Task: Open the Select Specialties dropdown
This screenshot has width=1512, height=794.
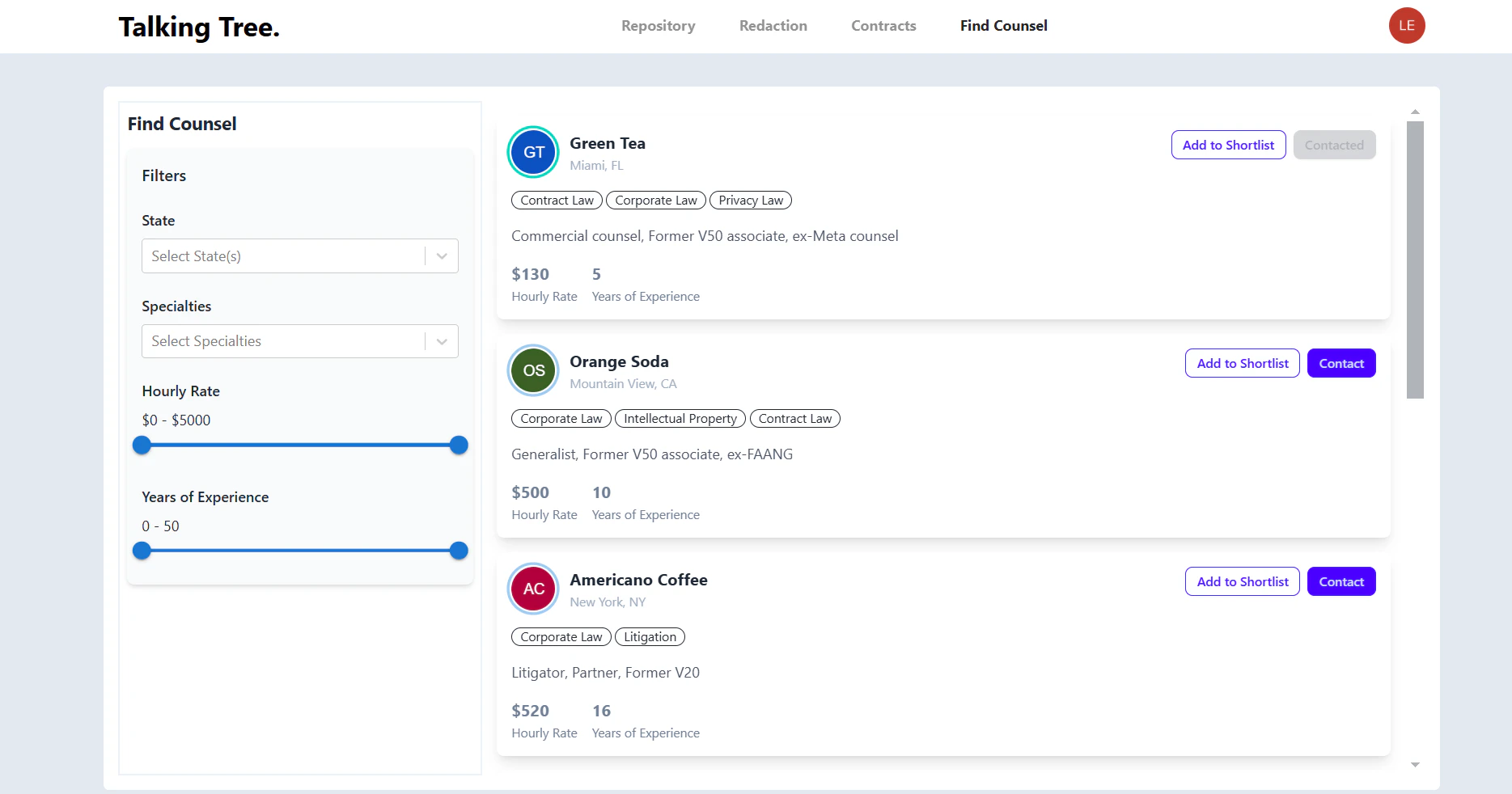Action: [285, 340]
